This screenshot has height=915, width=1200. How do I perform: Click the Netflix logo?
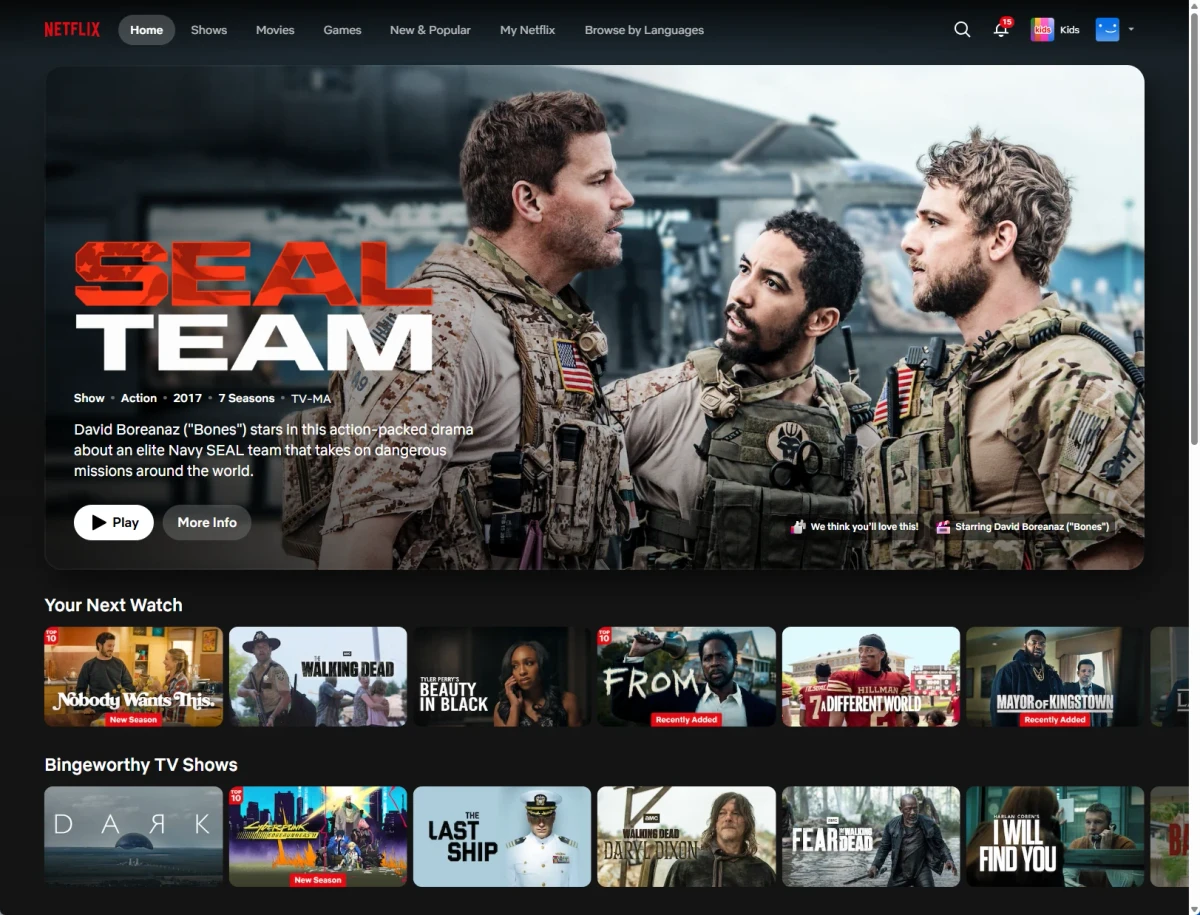click(x=72, y=30)
